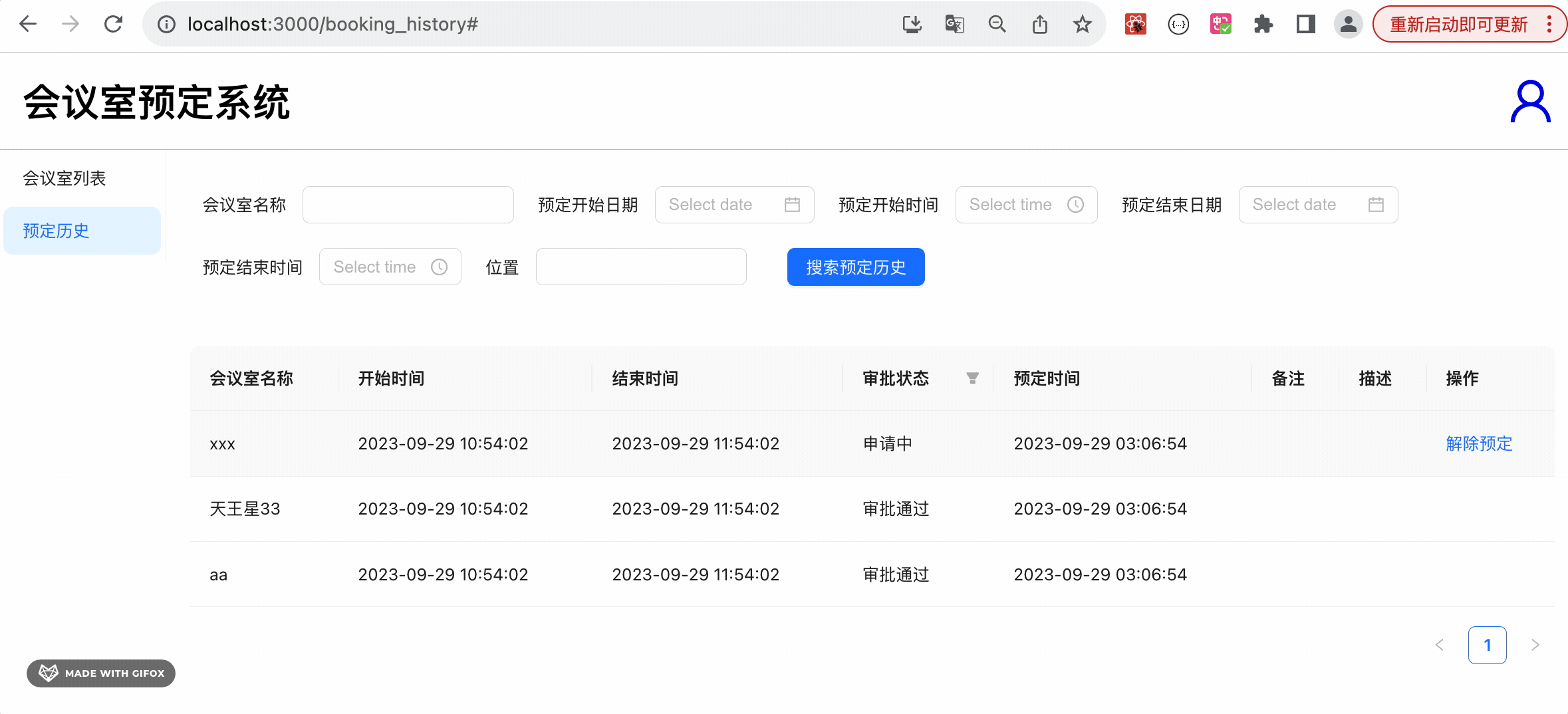Screen dimensions: 1568x714
Task: Click the 搜索预定历史 button
Action: point(855,267)
